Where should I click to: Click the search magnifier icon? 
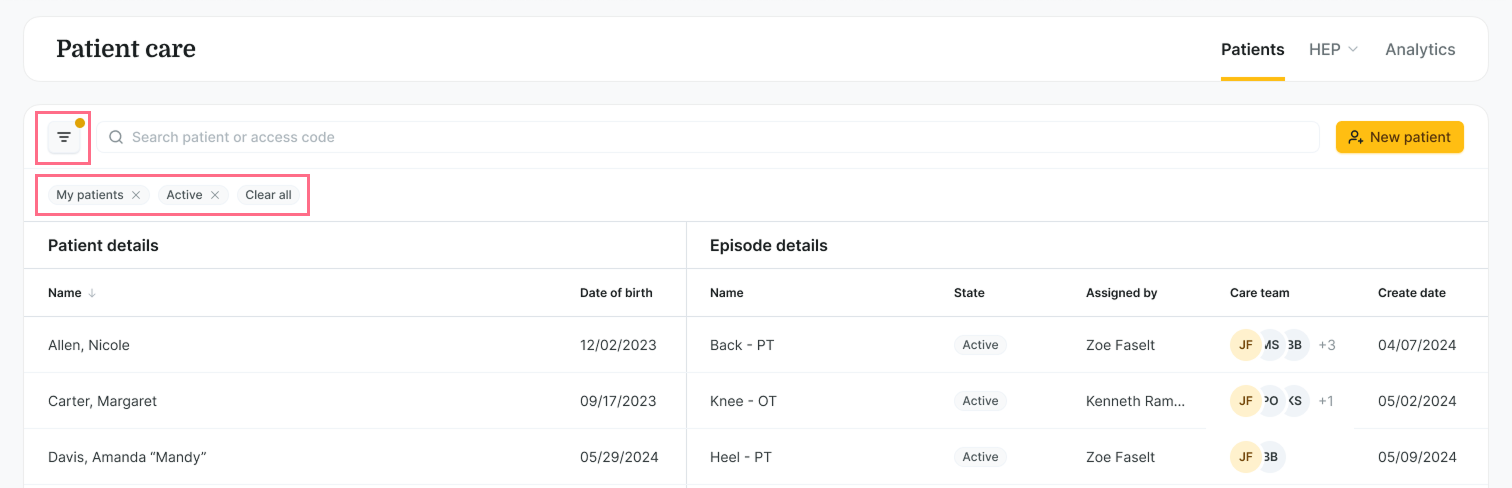pos(116,137)
